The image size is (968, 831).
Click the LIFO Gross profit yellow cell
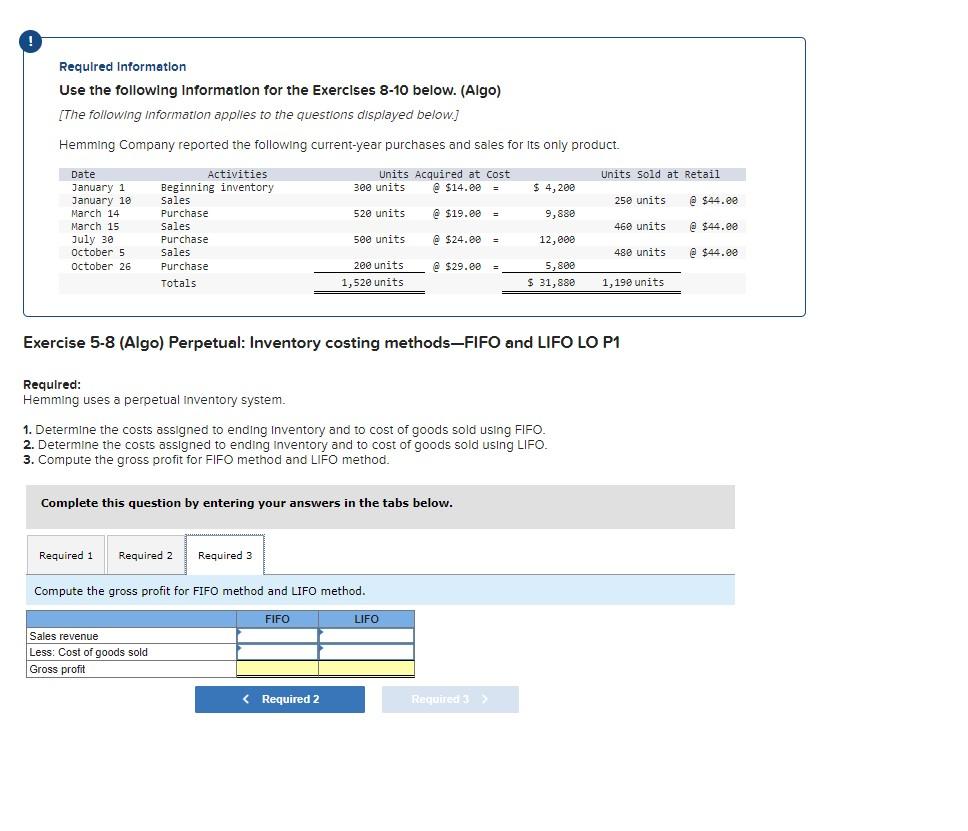click(366, 669)
